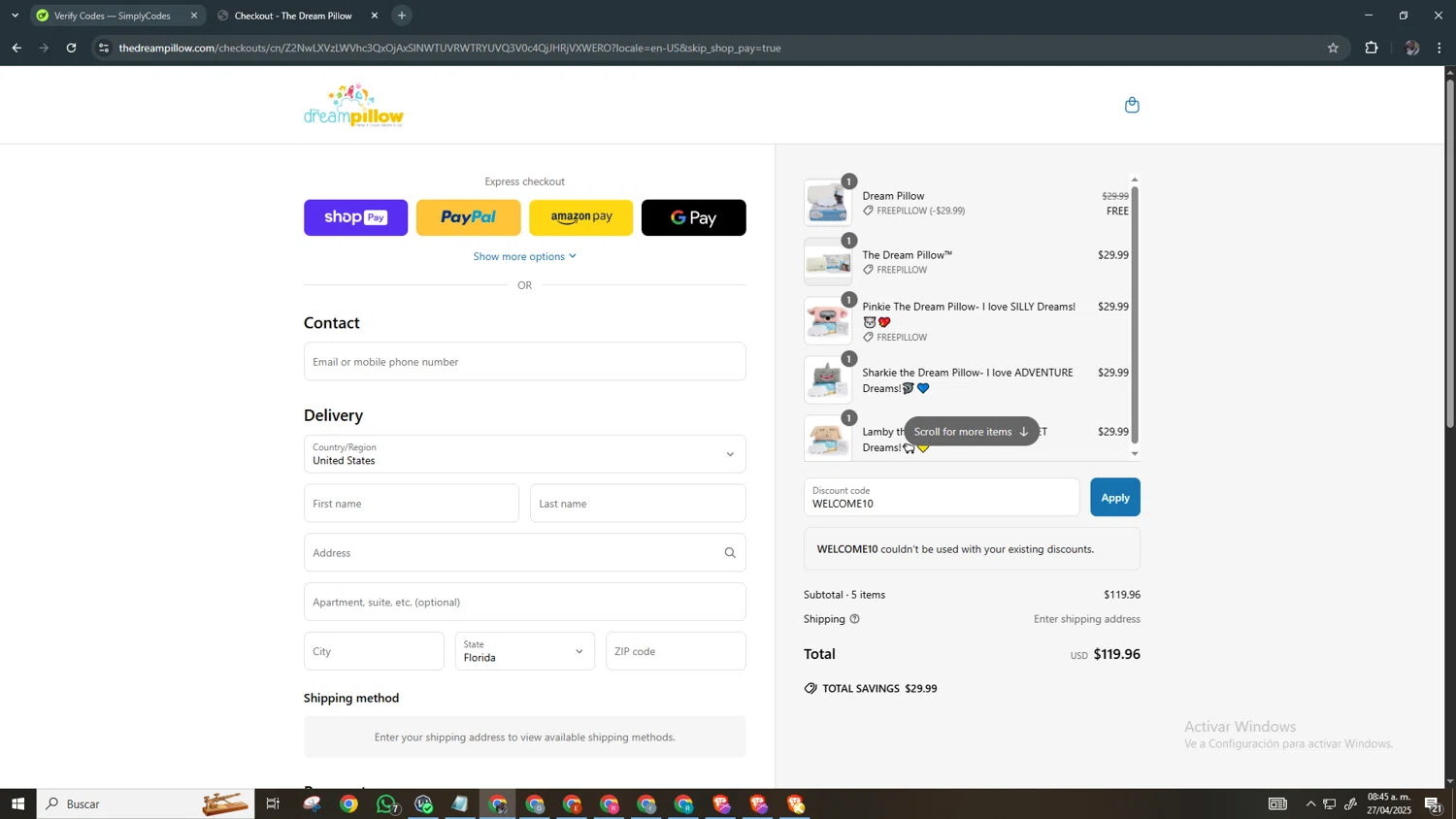Show hidden system tray icons
Viewport: 1456px width, 819px height.
pos(1310,803)
